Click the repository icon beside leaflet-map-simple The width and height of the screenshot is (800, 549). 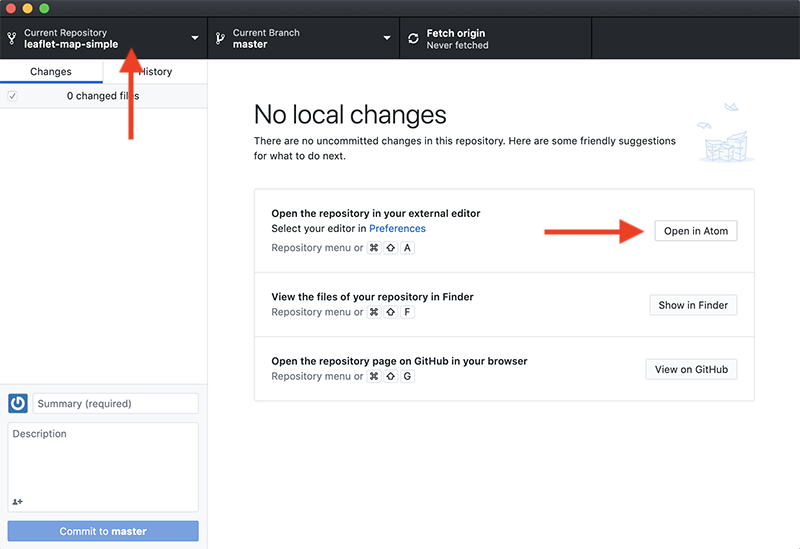pyautogui.click(x=11, y=38)
